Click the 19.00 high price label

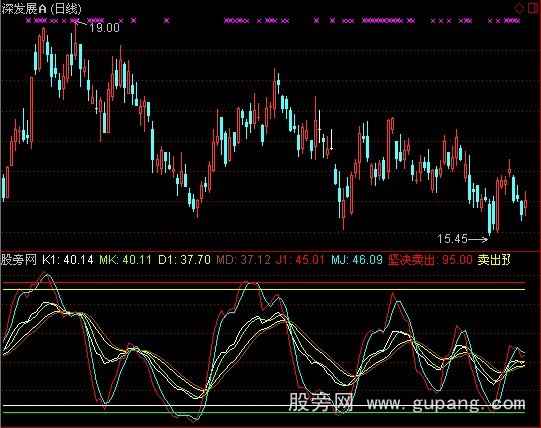point(105,28)
